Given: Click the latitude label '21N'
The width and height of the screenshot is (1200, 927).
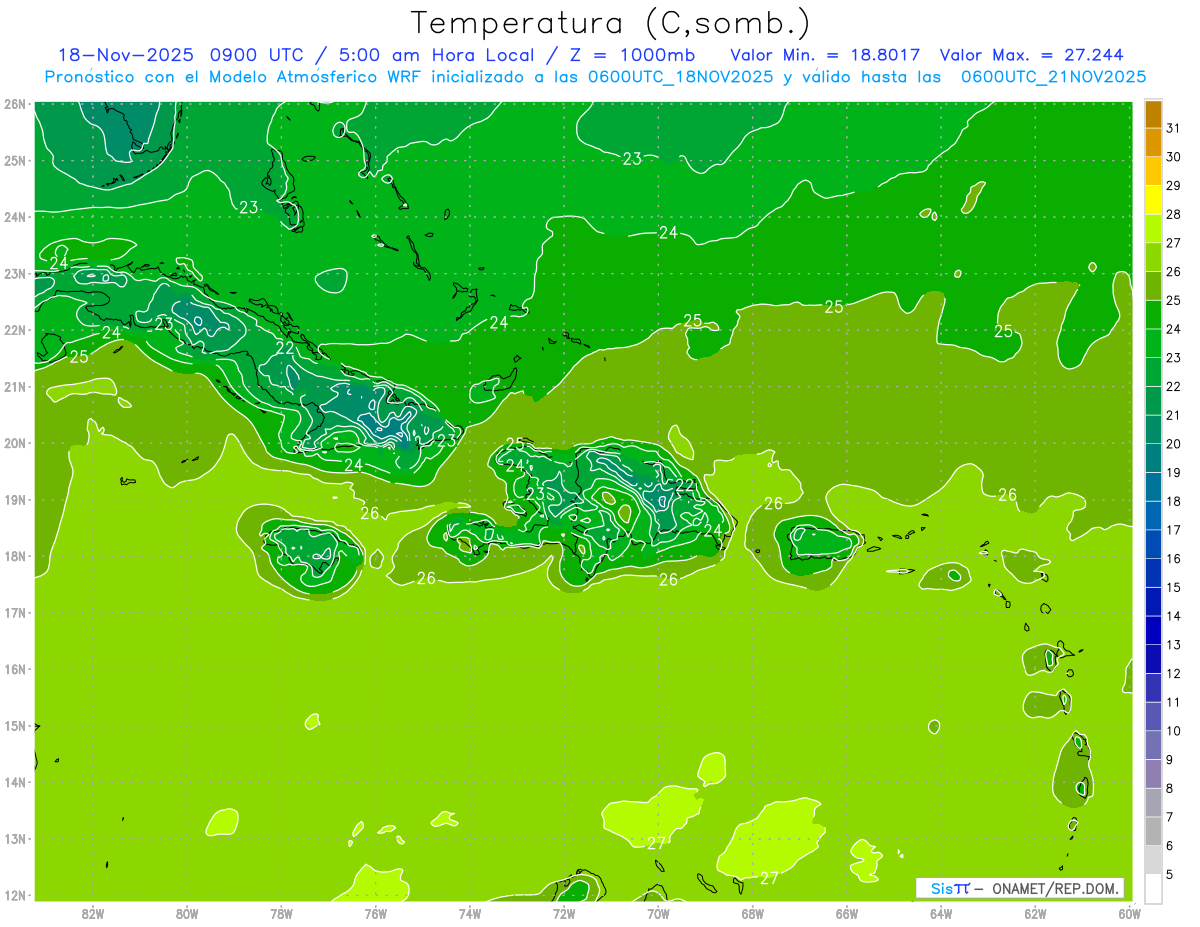Looking at the screenshot, I should [x=15, y=386].
